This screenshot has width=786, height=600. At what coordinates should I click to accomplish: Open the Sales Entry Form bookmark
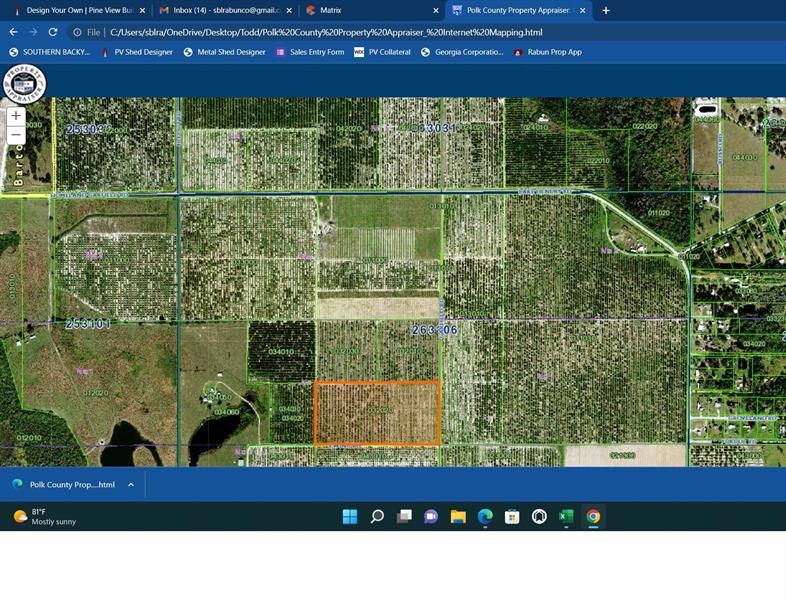pyautogui.click(x=310, y=52)
